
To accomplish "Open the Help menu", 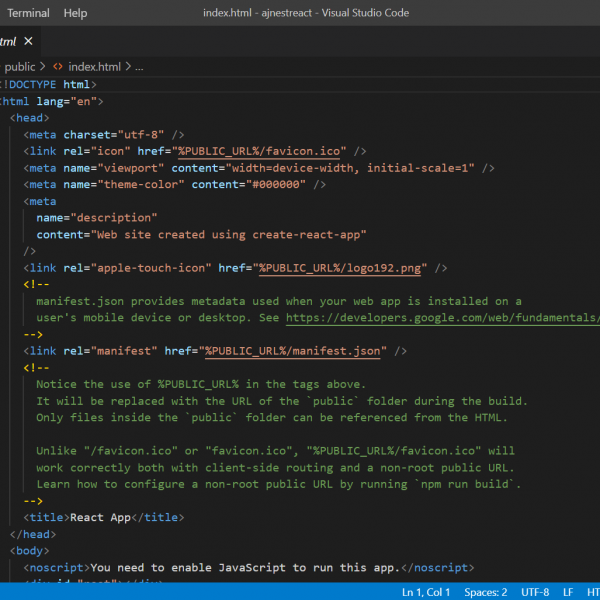I will (75, 13).
